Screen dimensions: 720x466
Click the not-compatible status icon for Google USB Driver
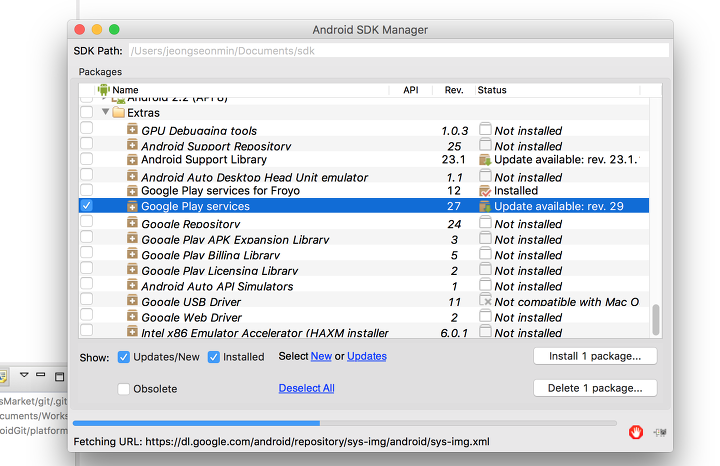tap(485, 301)
